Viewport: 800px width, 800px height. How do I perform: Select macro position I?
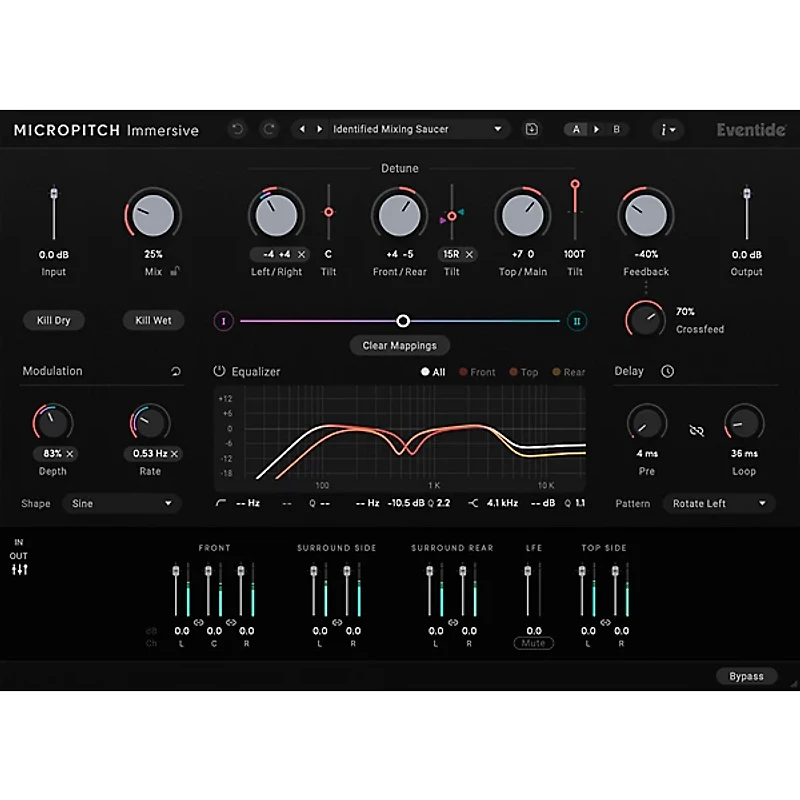pyautogui.click(x=223, y=321)
